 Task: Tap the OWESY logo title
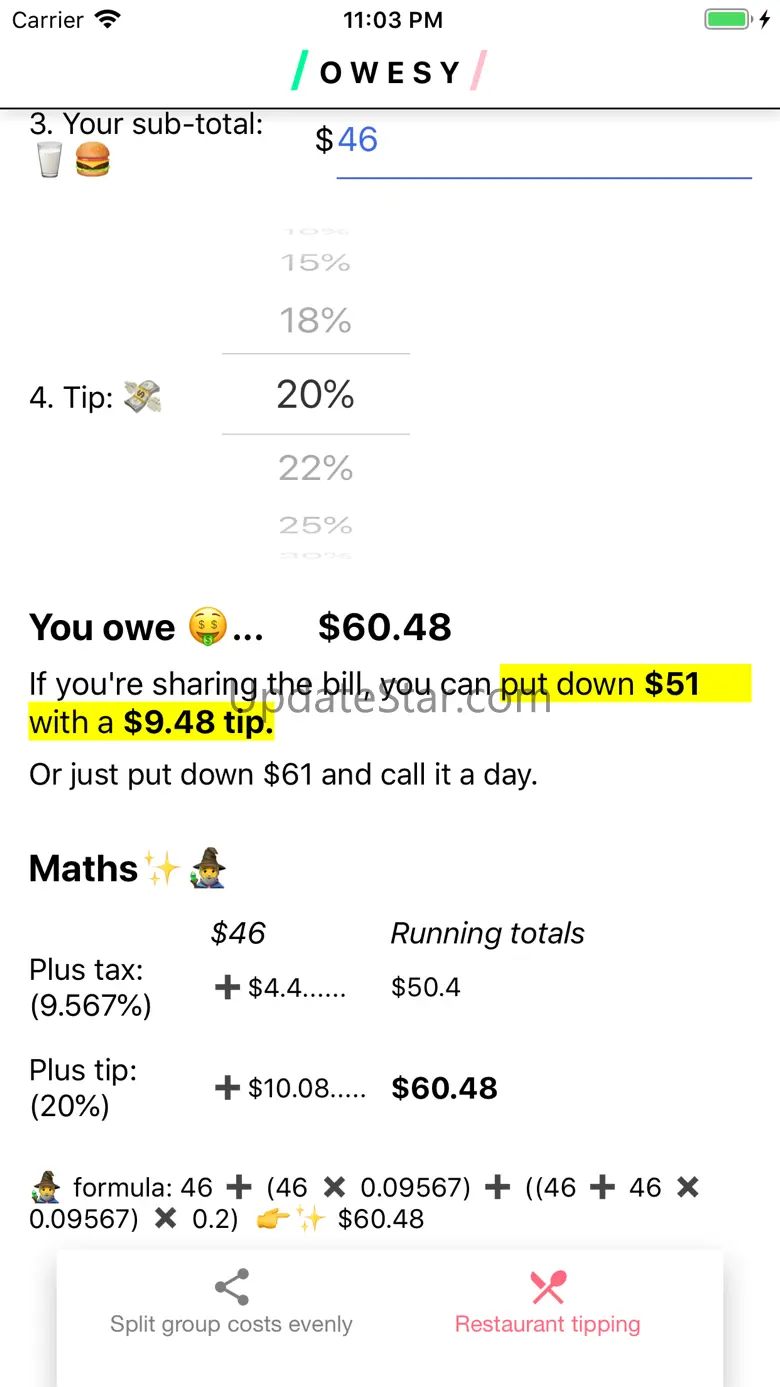tap(390, 72)
